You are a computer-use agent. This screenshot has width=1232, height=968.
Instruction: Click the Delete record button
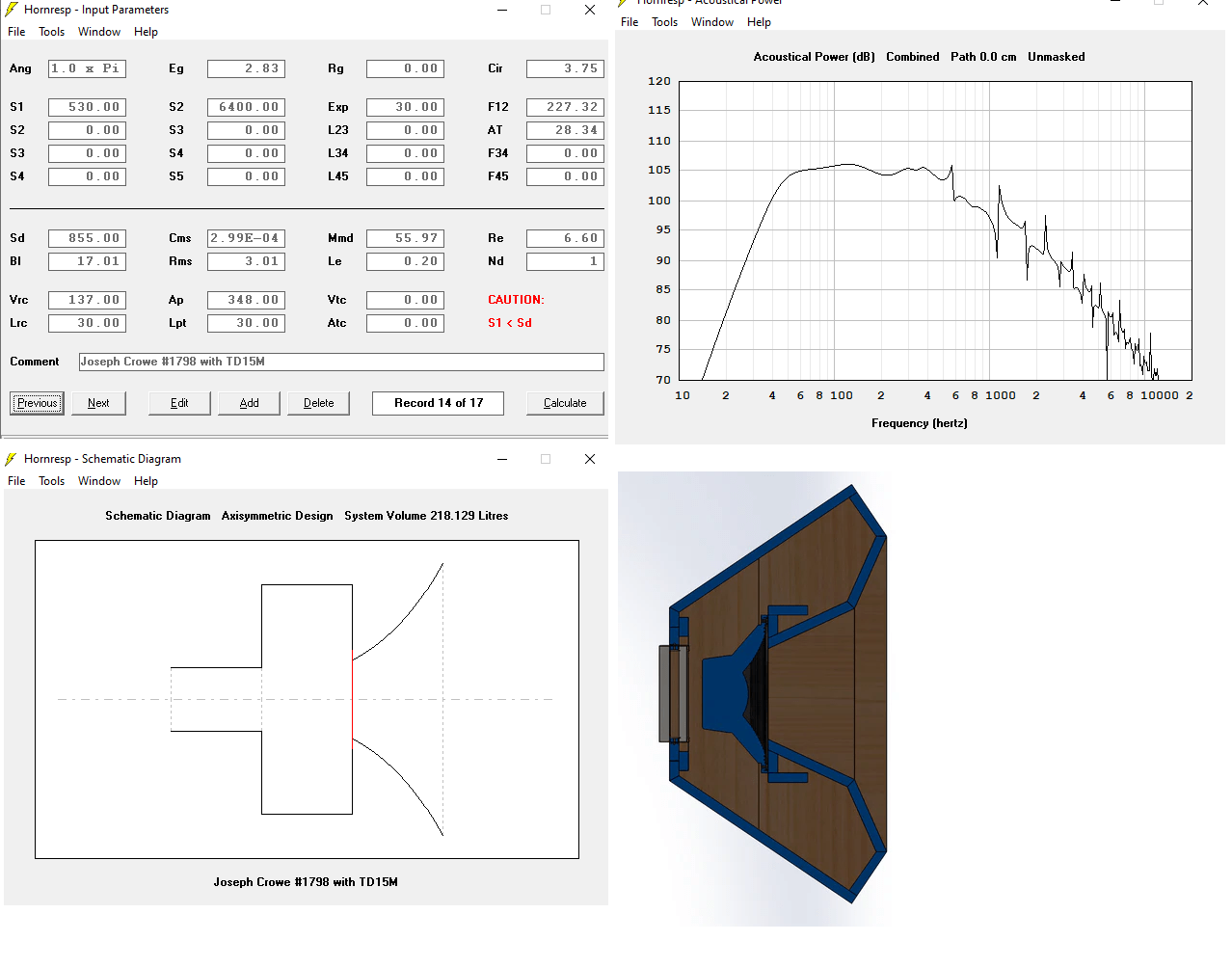pos(318,403)
